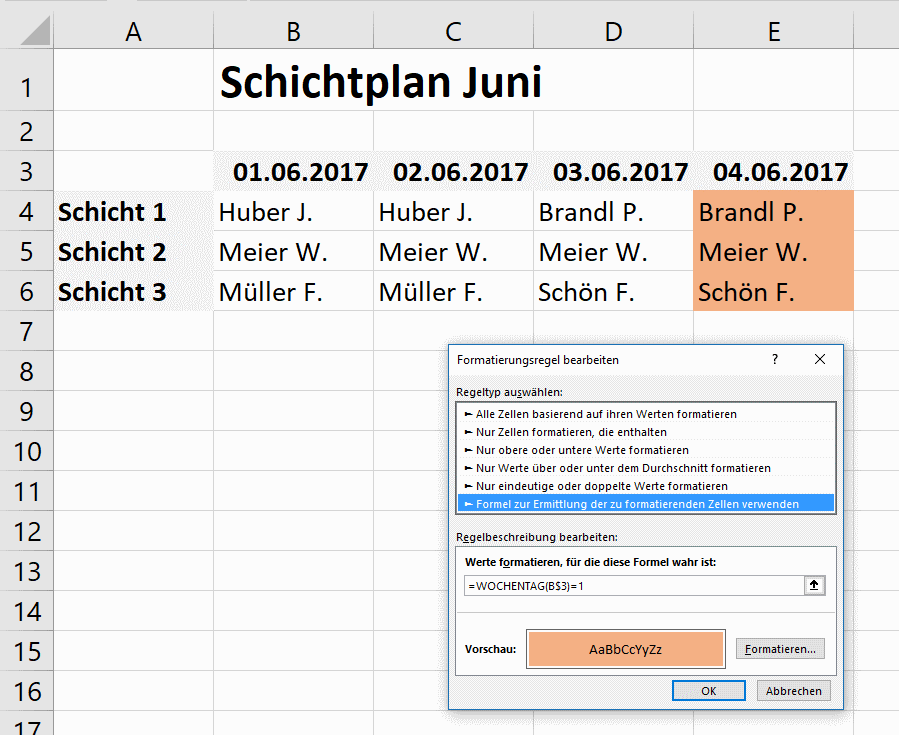Click Schön F. in column D

tap(613, 292)
